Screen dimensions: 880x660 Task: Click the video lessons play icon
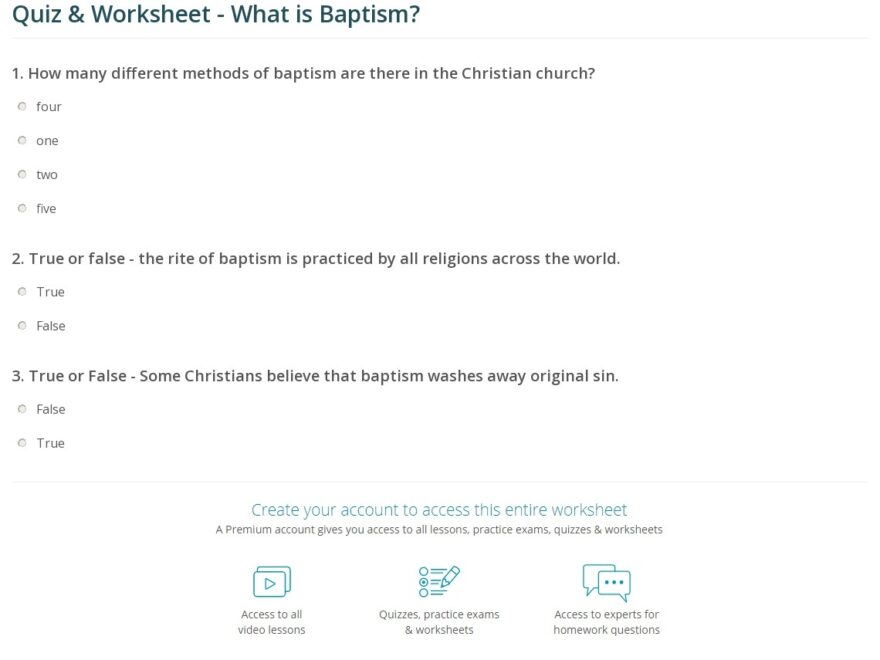tap(271, 581)
